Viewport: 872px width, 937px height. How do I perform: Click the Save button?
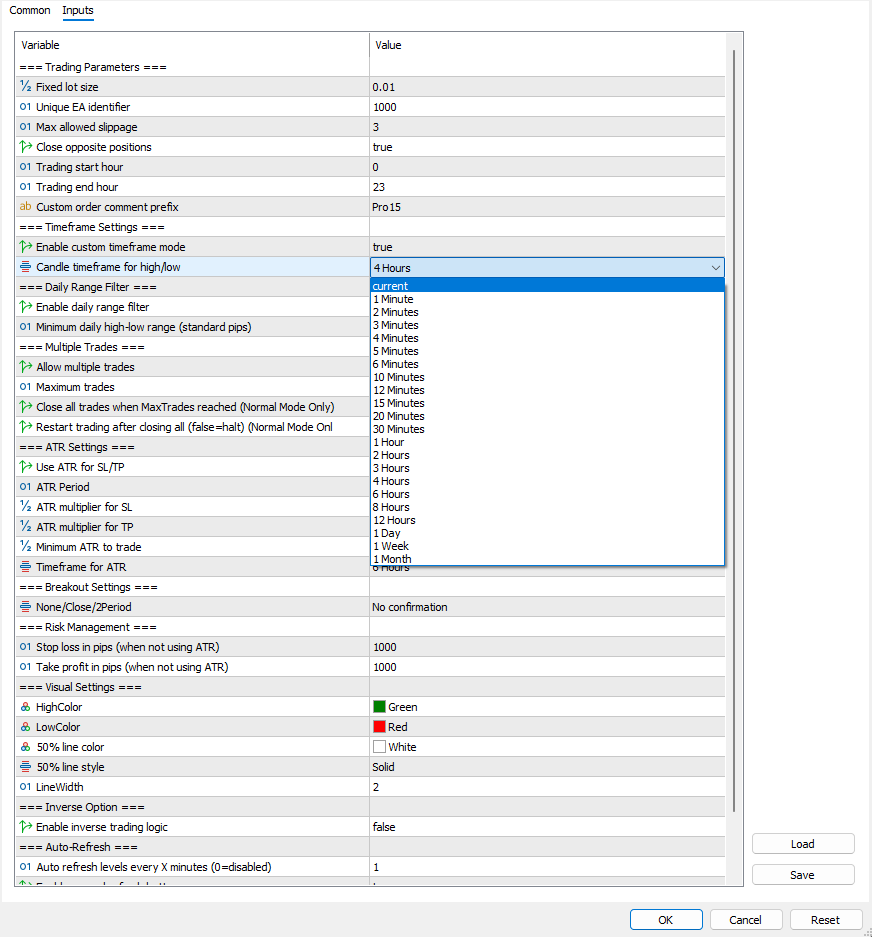803,875
